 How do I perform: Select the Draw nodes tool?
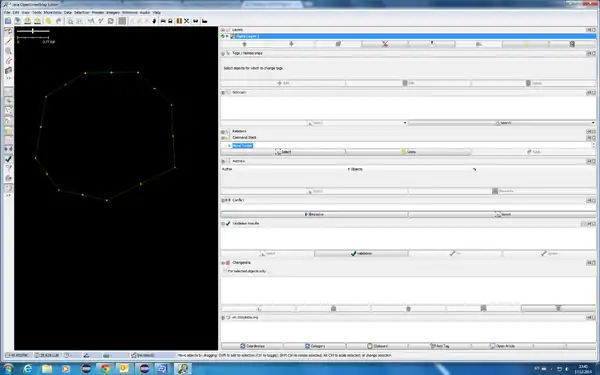point(8,41)
